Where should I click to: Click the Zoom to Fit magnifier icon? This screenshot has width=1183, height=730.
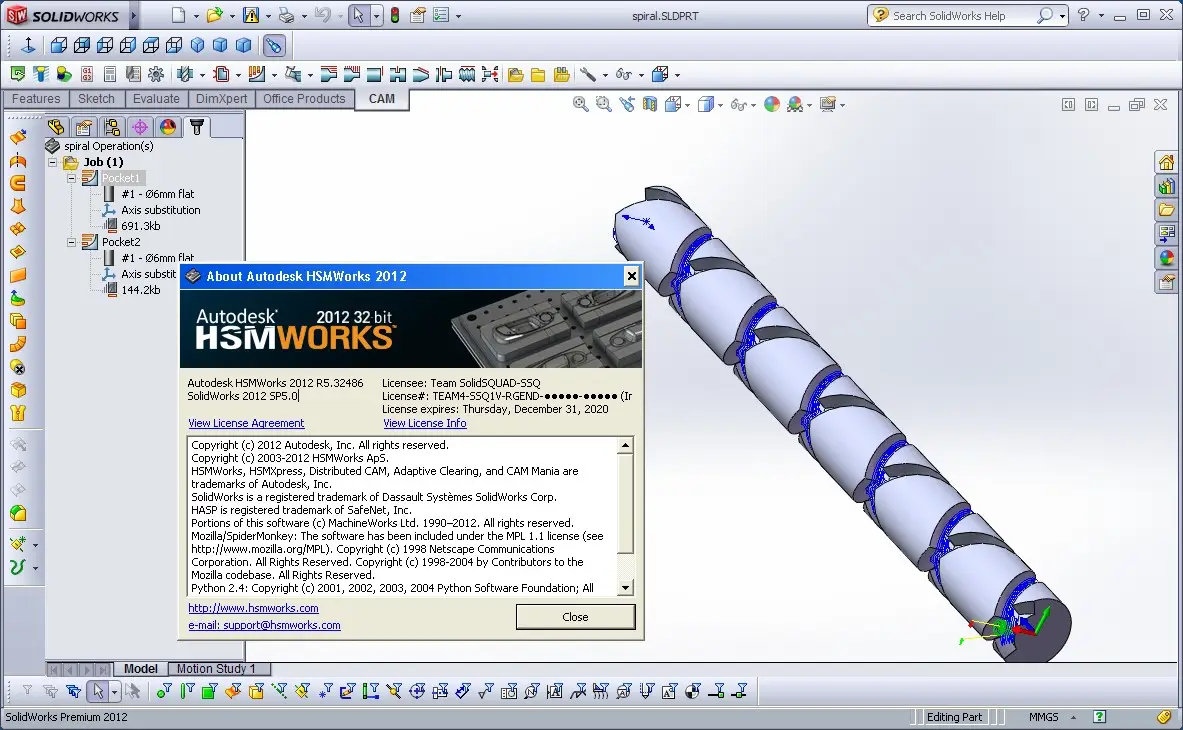(581, 104)
